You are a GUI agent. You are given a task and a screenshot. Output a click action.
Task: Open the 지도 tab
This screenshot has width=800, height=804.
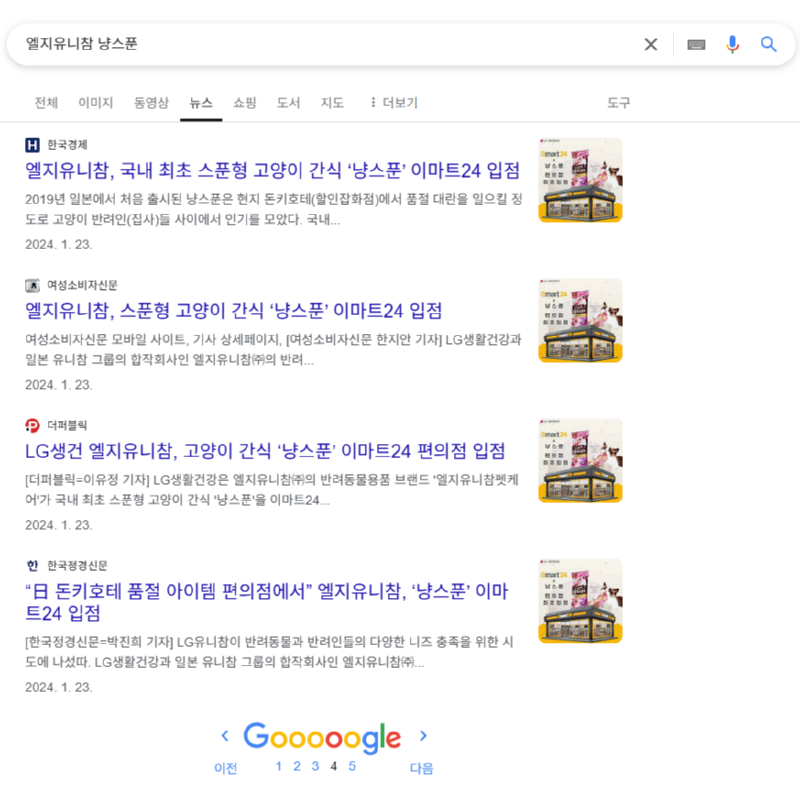click(332, 103)
